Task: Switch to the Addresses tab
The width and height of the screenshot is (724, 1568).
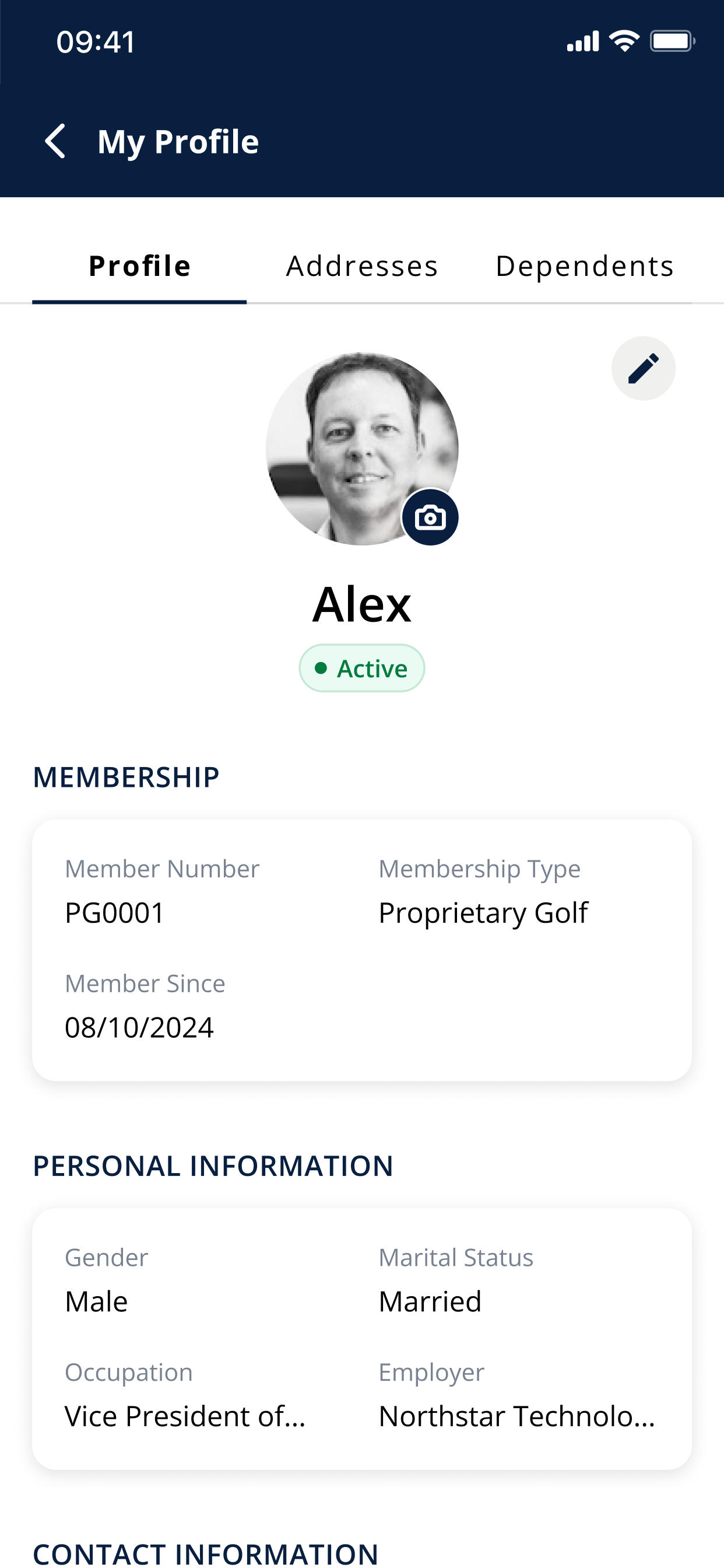Action: 362,266
